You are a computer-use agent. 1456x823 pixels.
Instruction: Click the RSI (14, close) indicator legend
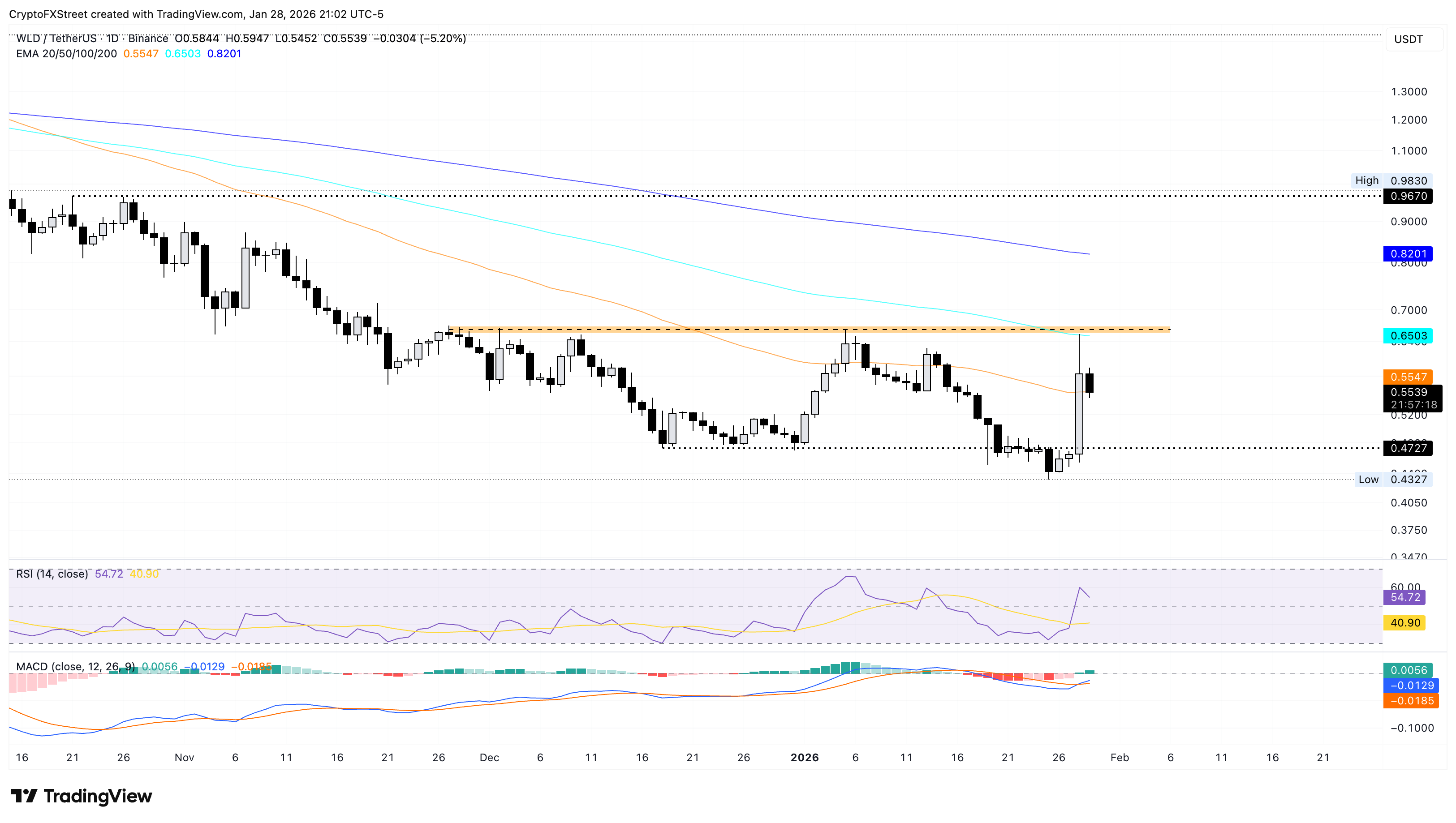(x=52, y=574)
